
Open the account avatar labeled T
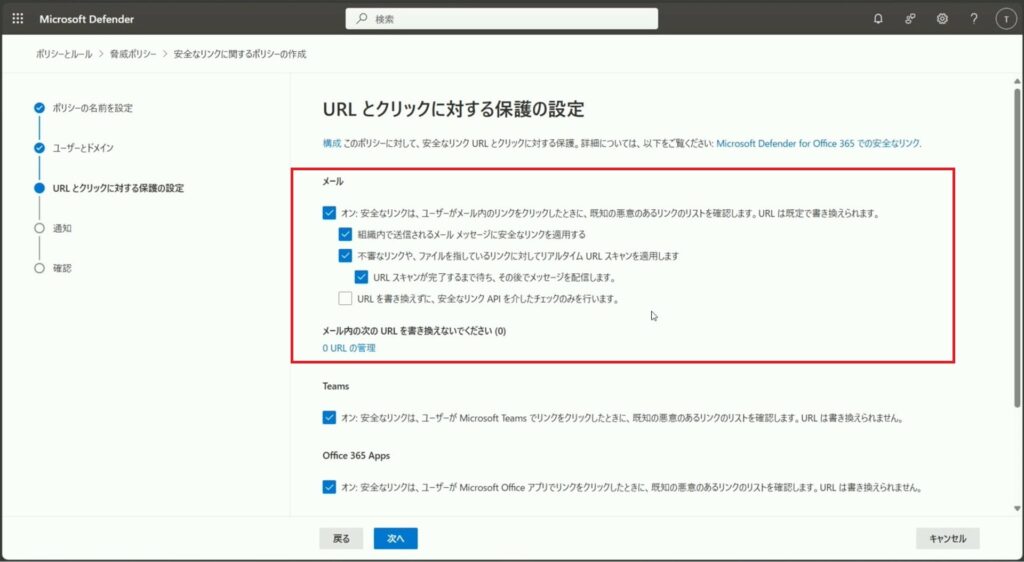[1006, 19]
